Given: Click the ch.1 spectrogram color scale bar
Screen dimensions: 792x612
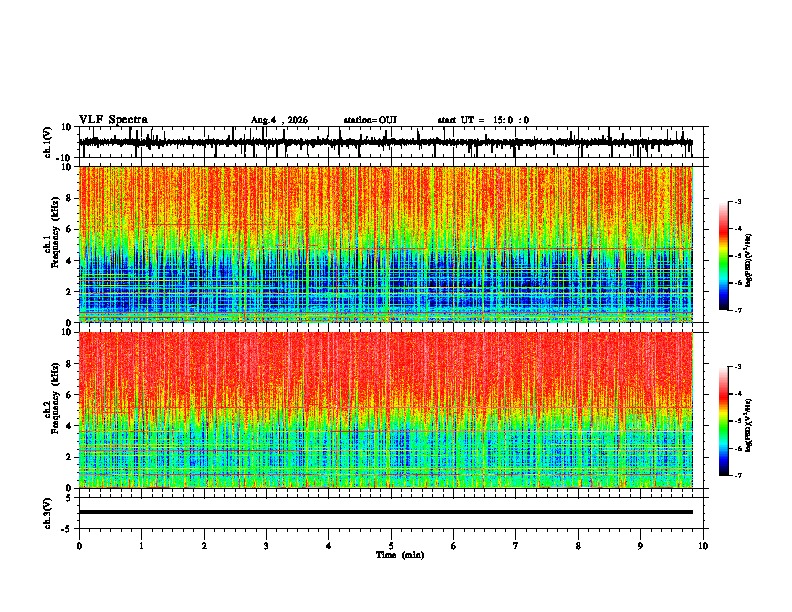Looking at the screenshot, I should point(724,255).
